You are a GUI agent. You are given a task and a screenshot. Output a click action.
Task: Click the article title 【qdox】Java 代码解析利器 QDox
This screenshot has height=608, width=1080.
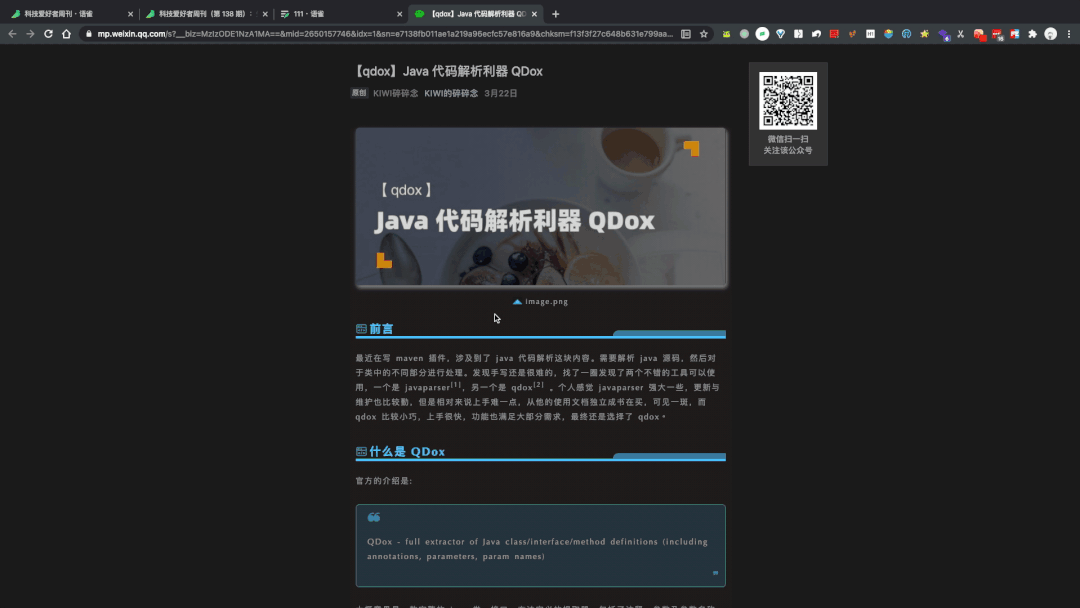click(447, 72)
